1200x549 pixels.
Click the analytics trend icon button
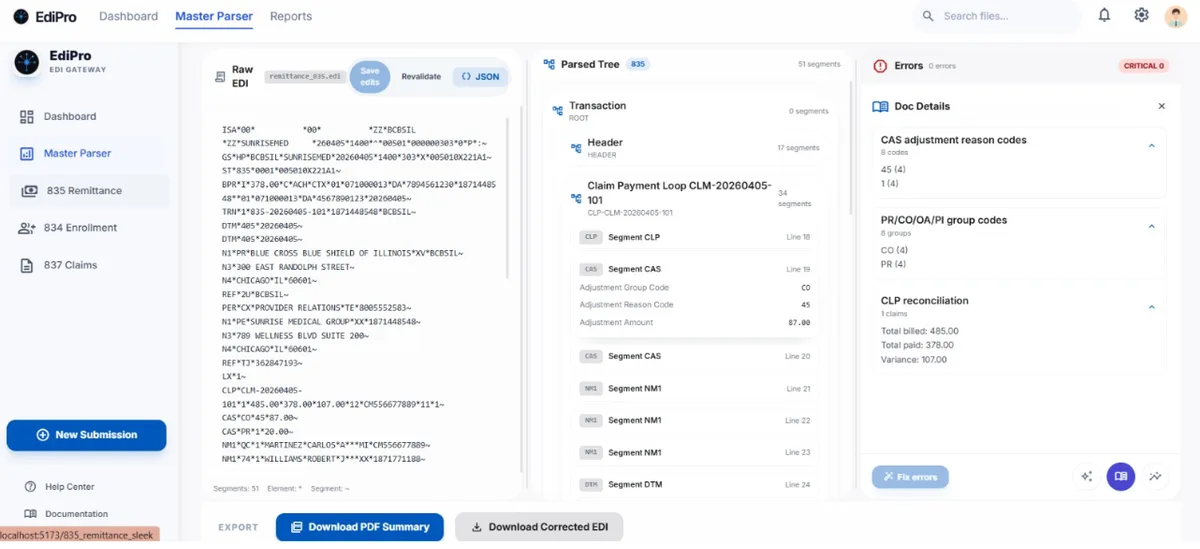click(x=1155, y=477)
